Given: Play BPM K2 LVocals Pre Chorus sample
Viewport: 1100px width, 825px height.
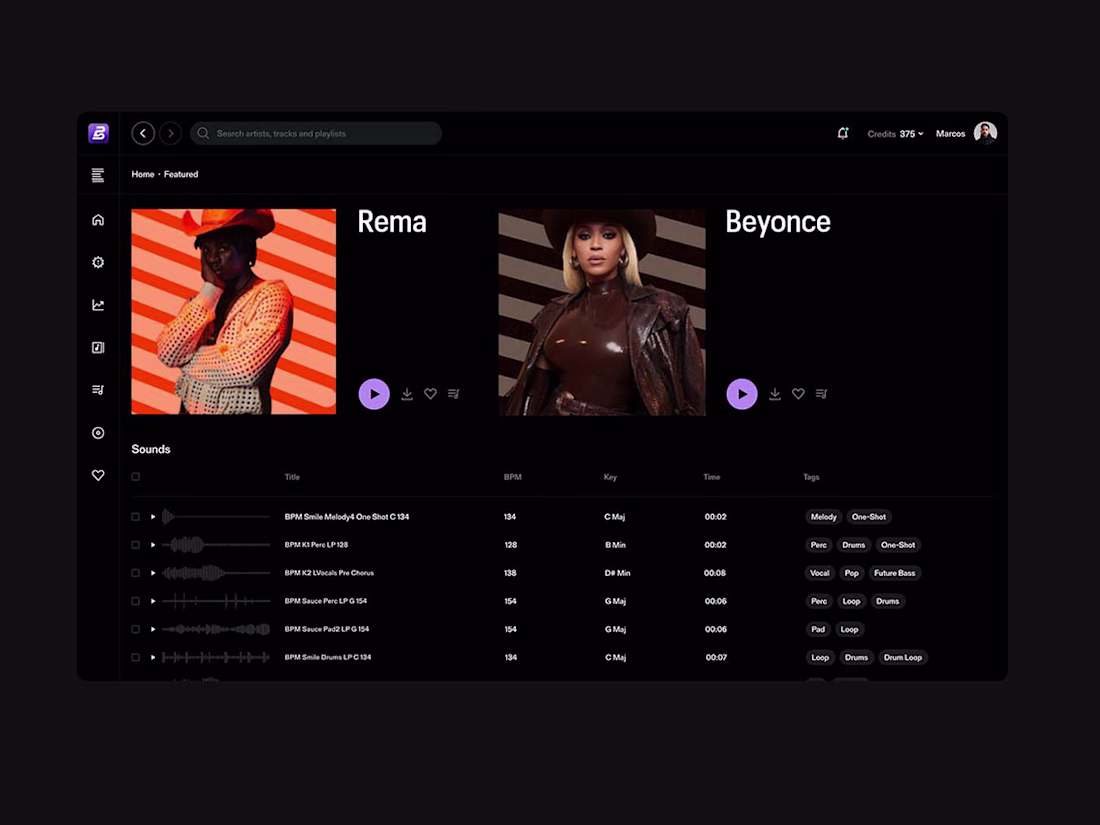Looking at the screenshot, I should coord(153,573).
